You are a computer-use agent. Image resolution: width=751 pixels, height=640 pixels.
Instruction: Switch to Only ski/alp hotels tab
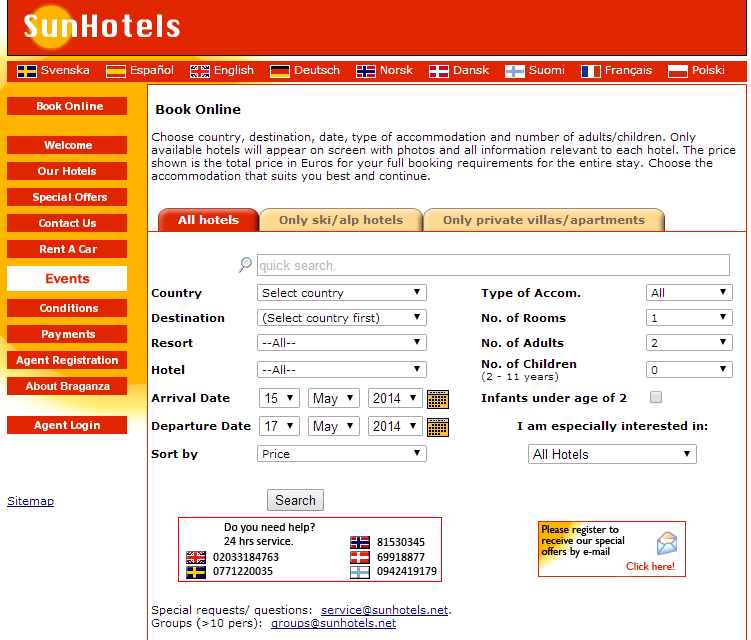click(341, 220)
